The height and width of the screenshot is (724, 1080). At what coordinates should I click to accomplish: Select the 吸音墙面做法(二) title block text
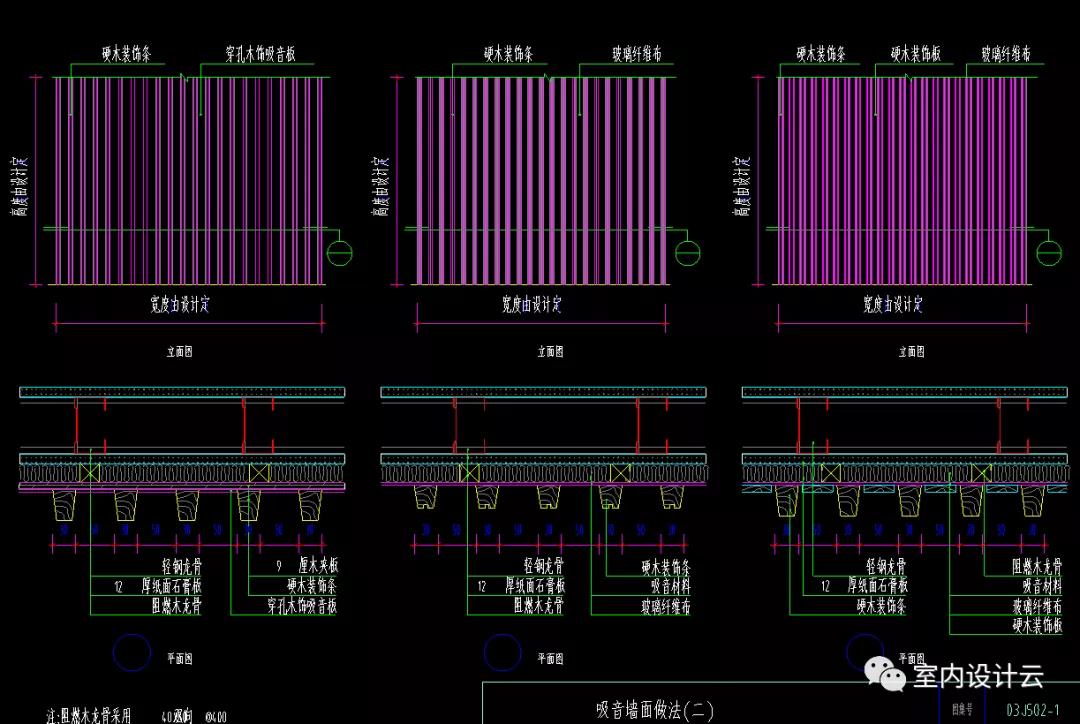point(655,710)
